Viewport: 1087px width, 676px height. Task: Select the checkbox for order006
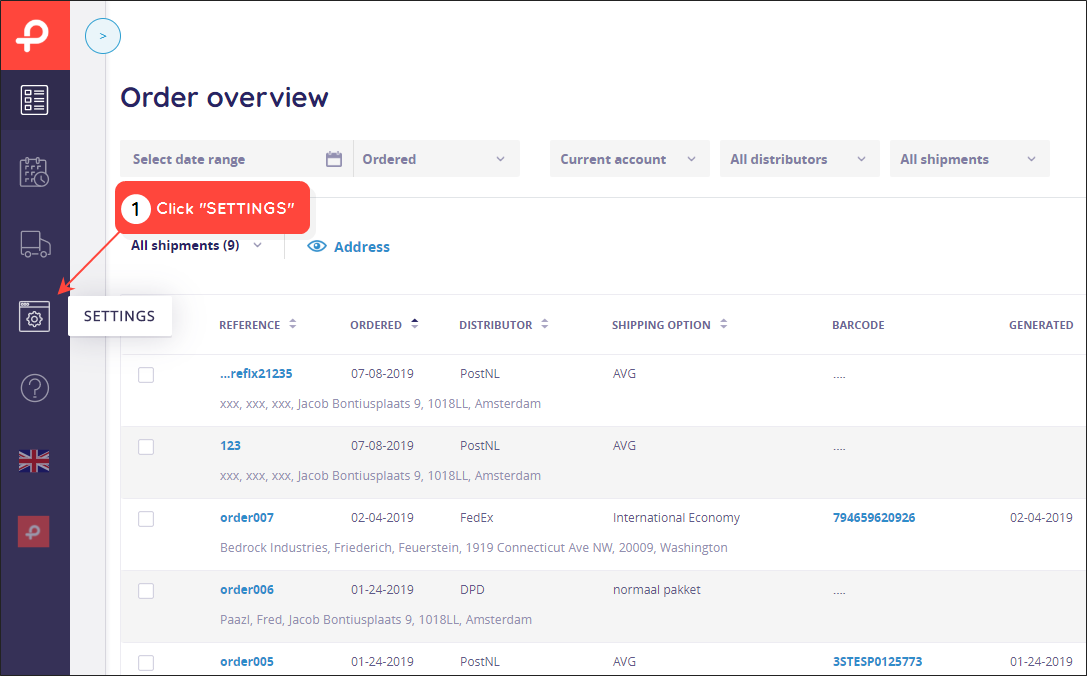pyautogui.click(x=146, y=591)
